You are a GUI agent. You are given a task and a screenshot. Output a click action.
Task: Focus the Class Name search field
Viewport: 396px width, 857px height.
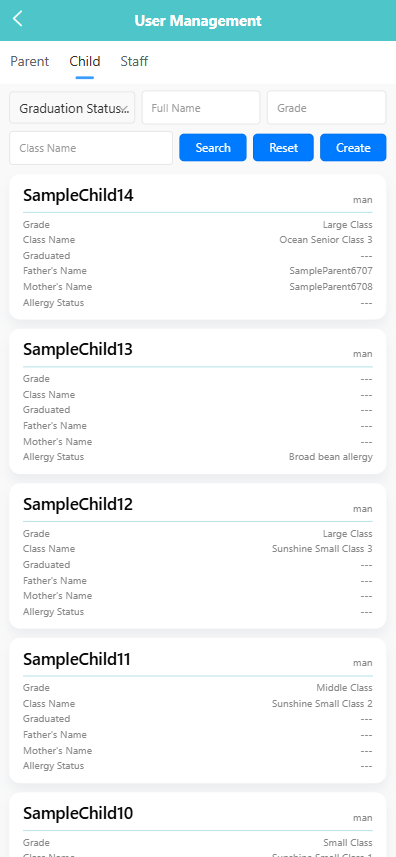pos(91,148)
